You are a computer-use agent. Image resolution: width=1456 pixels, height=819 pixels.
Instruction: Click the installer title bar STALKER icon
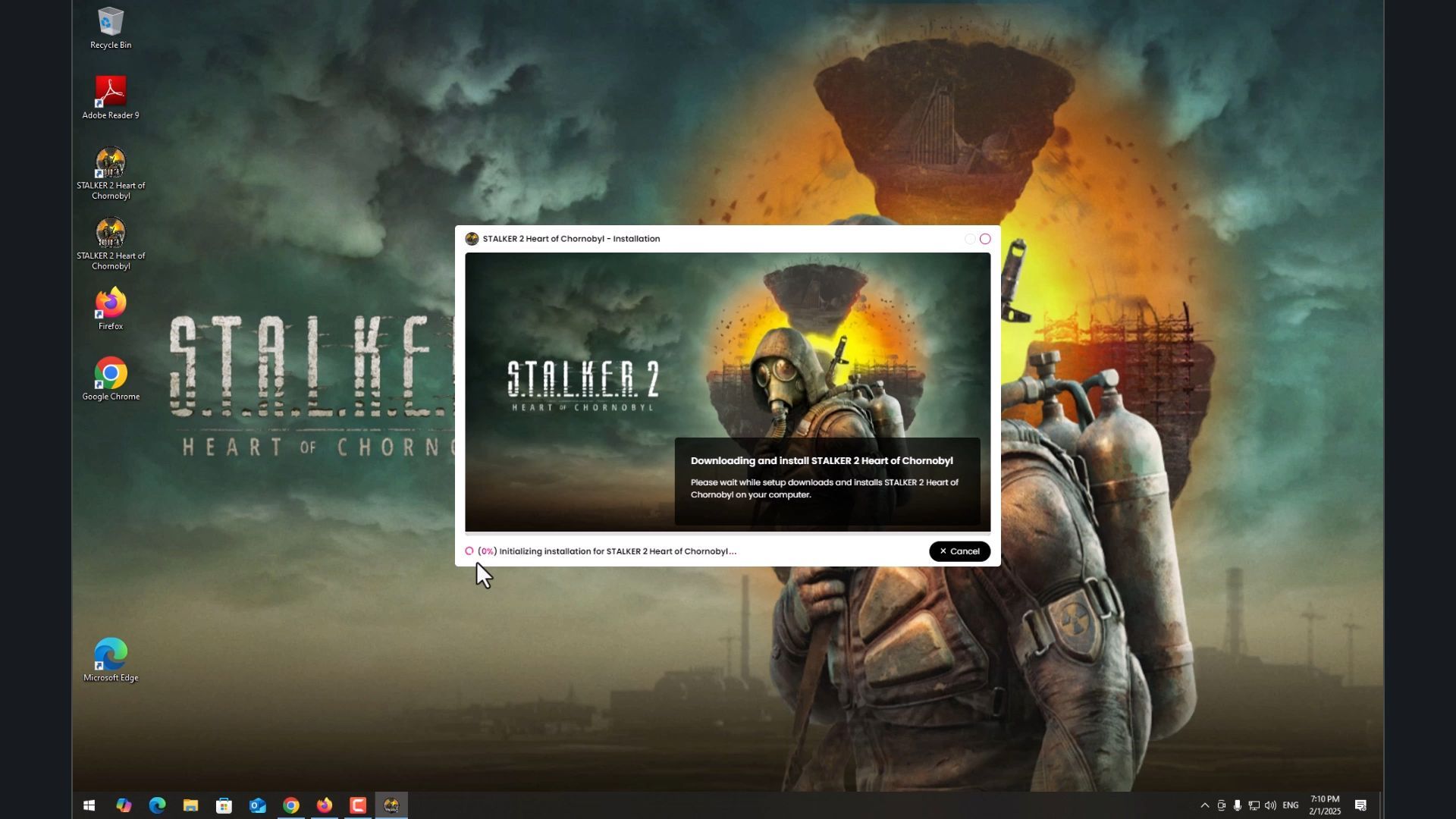pos(472,239)
